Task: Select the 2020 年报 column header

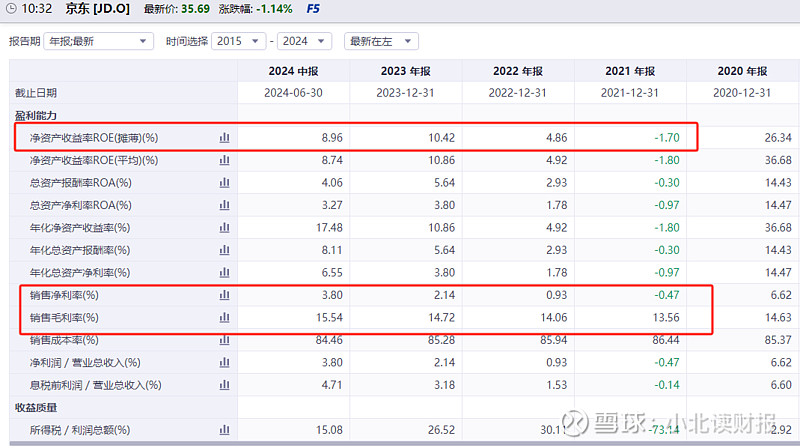Action: tap(742, 71)
